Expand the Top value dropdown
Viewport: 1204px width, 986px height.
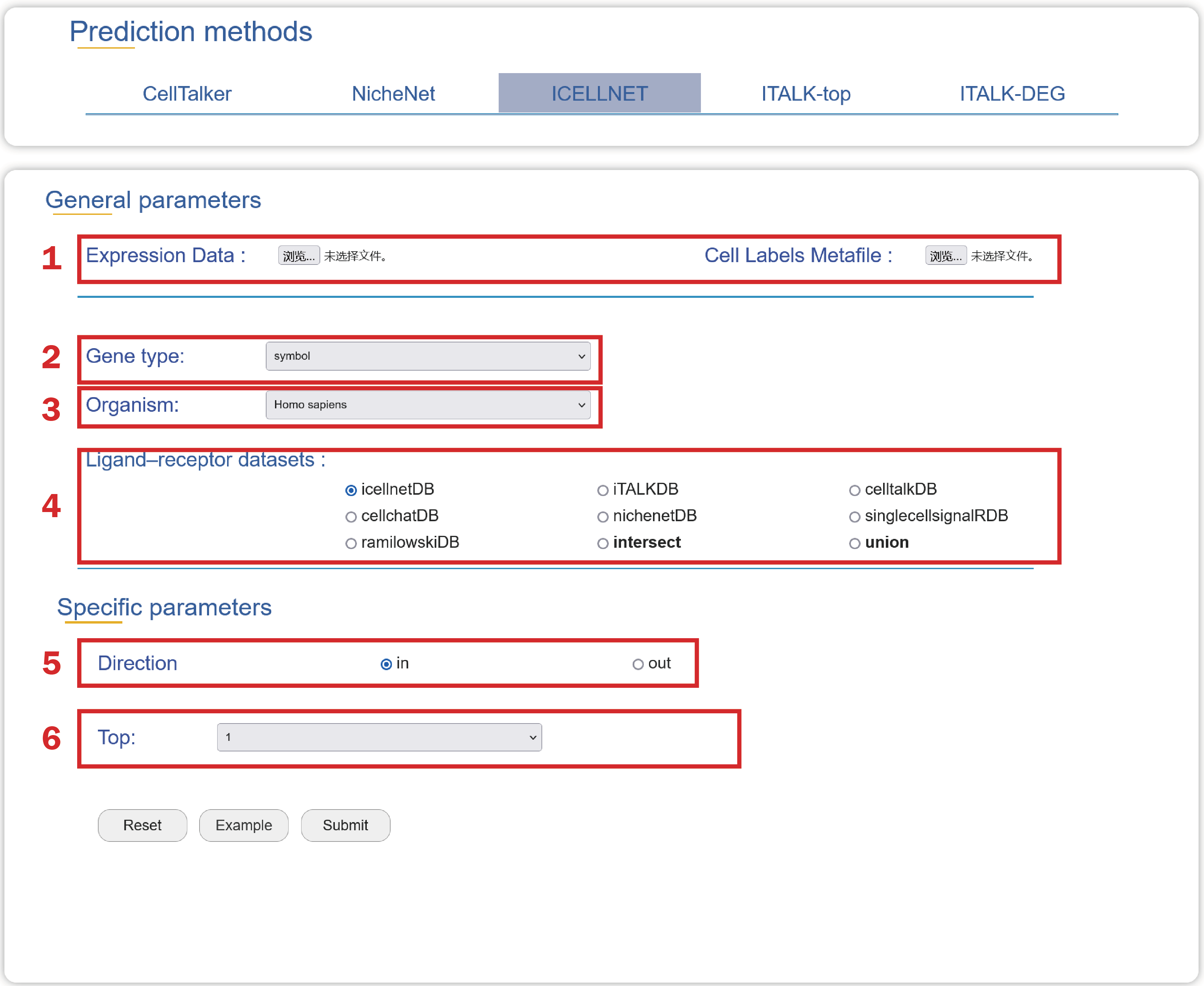coord(379,737)
